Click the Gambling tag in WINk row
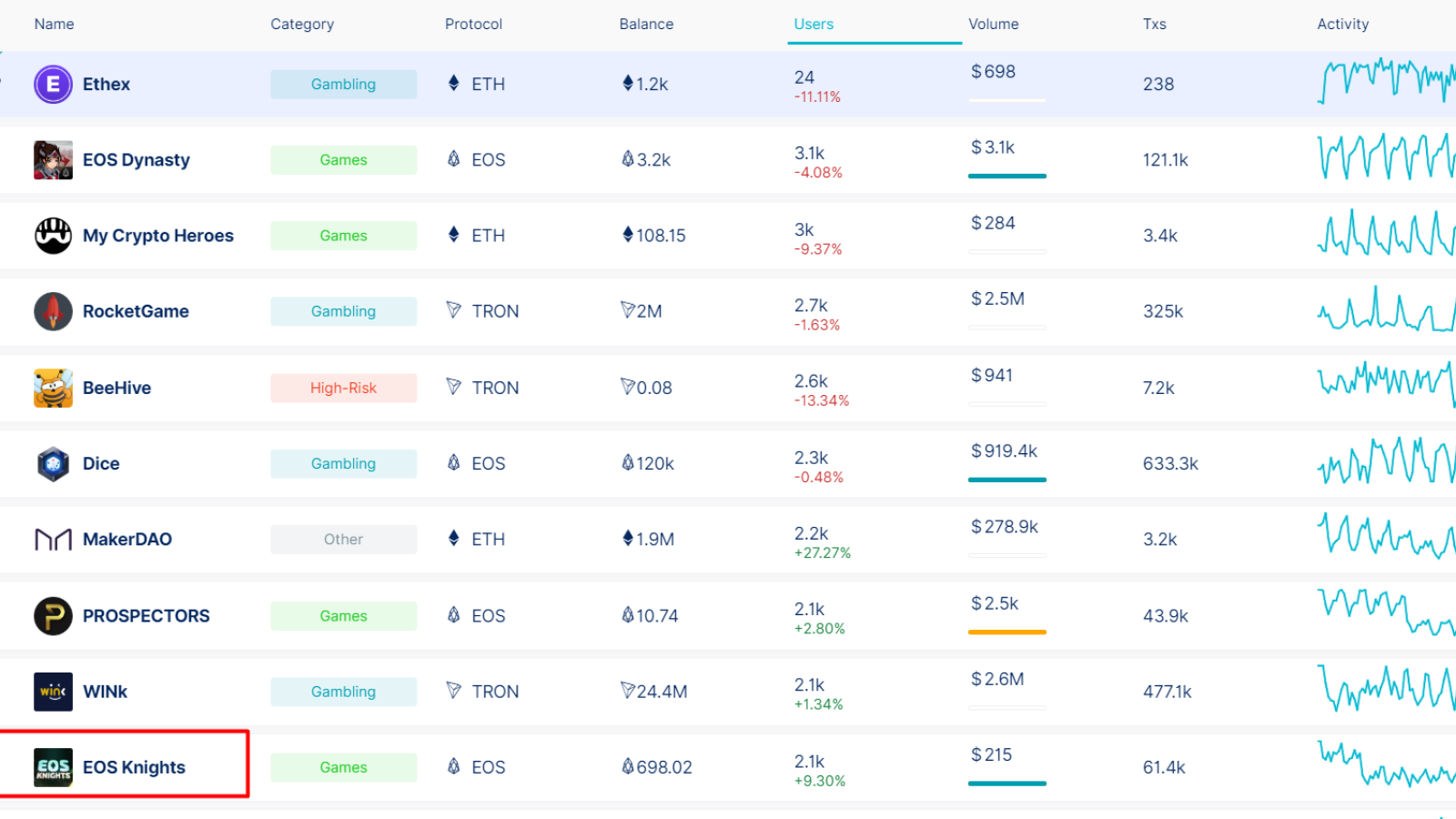Viewport: 1456px width, 819px height. (x=343, y=692)
